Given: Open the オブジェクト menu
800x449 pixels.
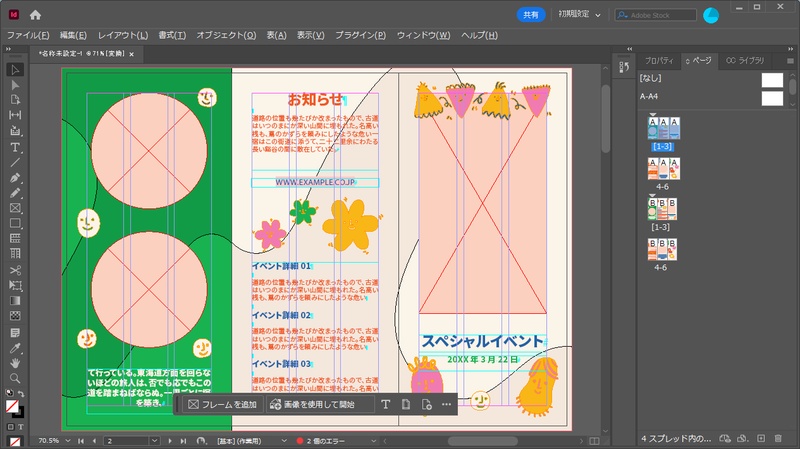Looking at the screenshot, I should (226, 35).
